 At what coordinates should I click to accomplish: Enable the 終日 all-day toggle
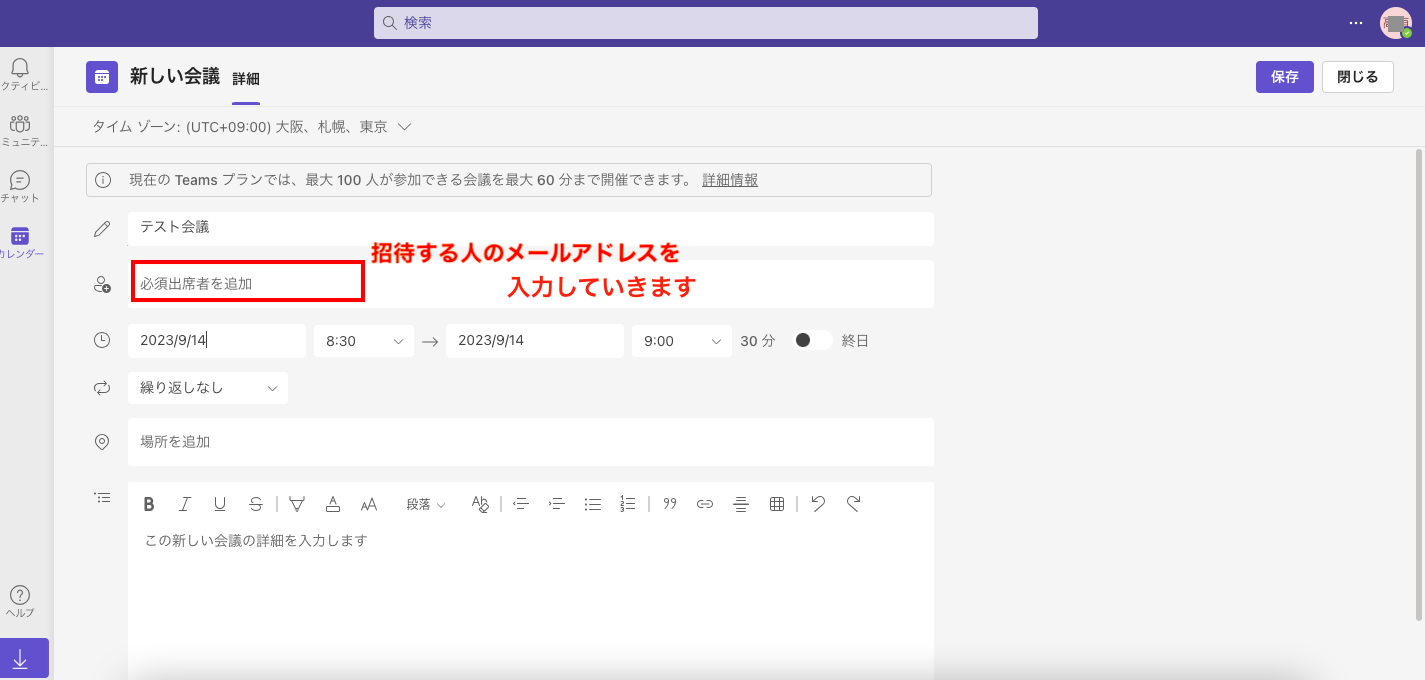click(812, 340)
